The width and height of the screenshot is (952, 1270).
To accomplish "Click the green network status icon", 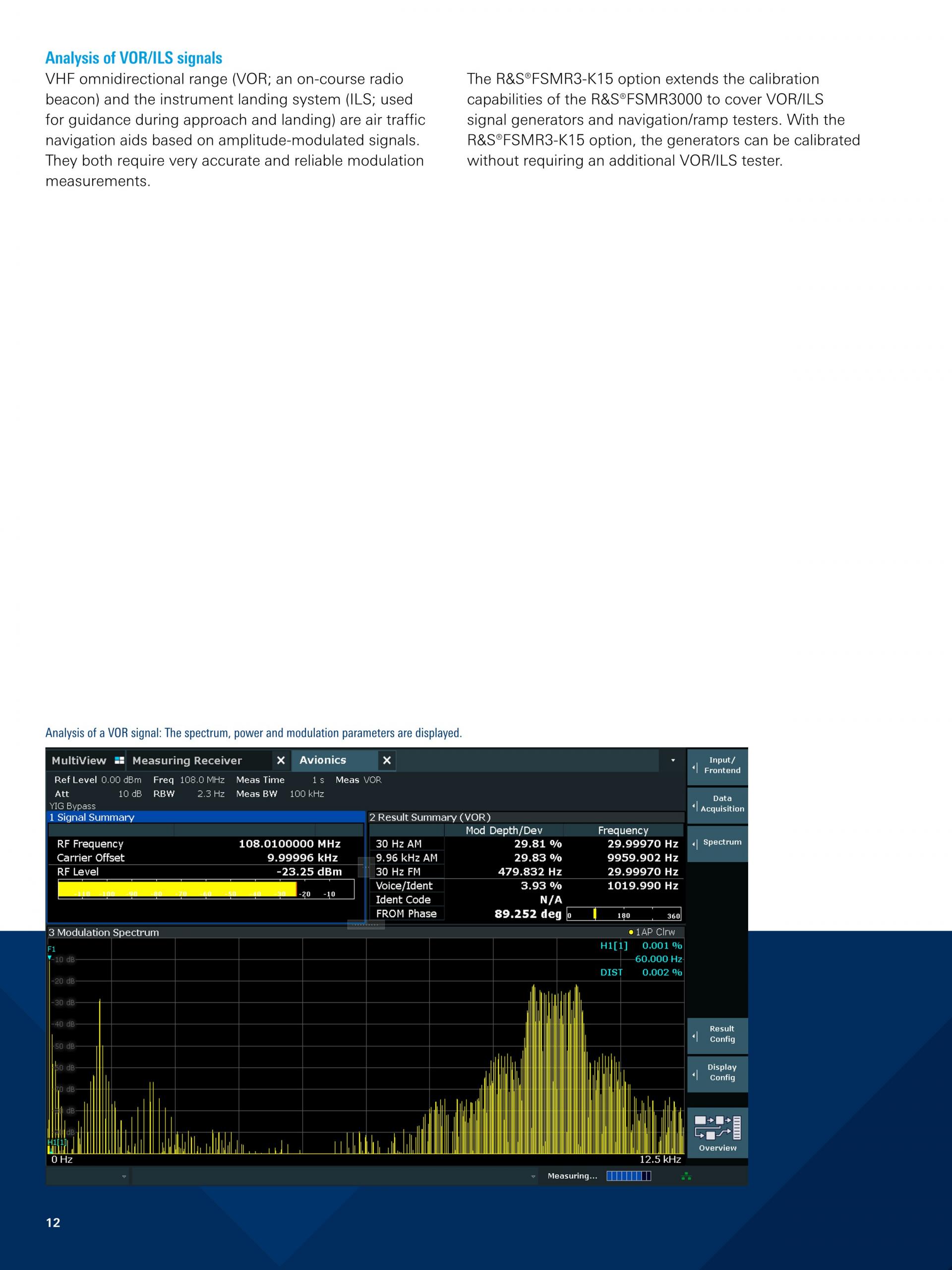I will (686, 1176).
